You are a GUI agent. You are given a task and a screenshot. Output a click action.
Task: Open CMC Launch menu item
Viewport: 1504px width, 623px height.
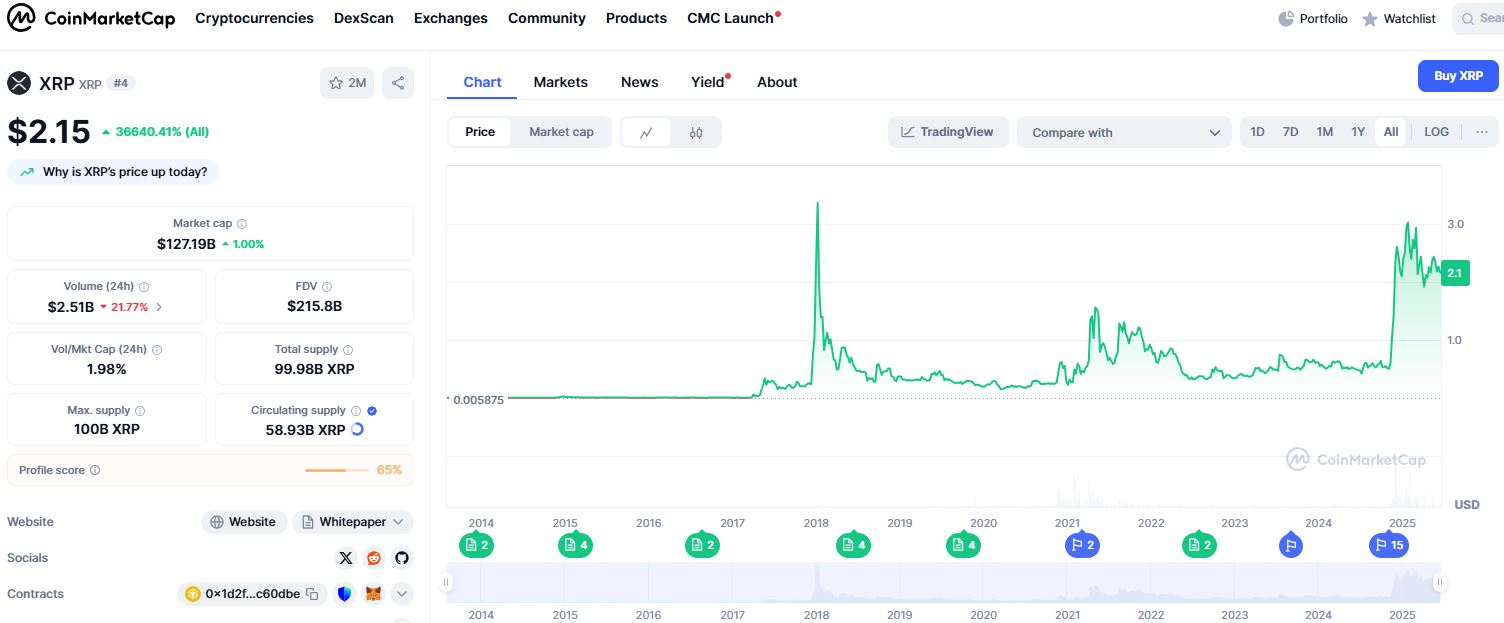(x=733, y=18)
